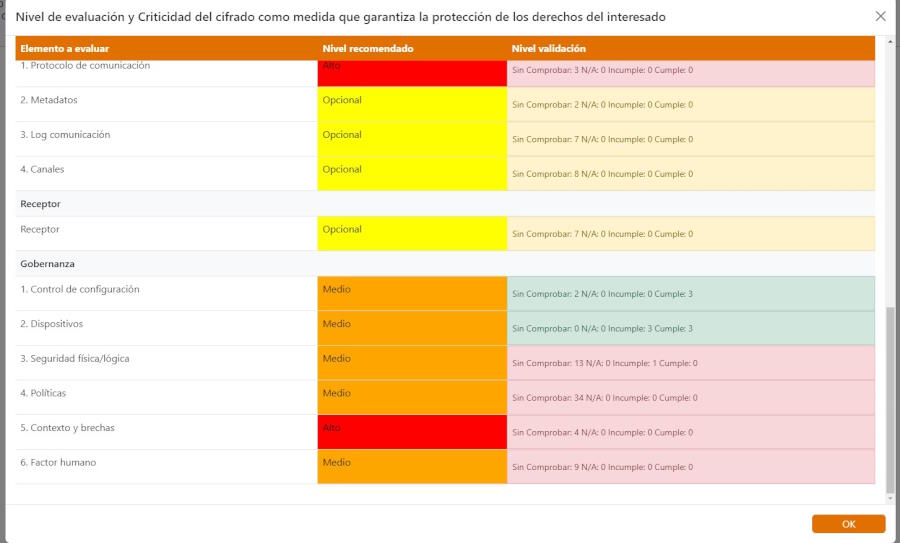The width and height of the screenshot is (900, 543).
Task: Open validation status for Seguridad física/lógica
Action: [x=691, y=363]
